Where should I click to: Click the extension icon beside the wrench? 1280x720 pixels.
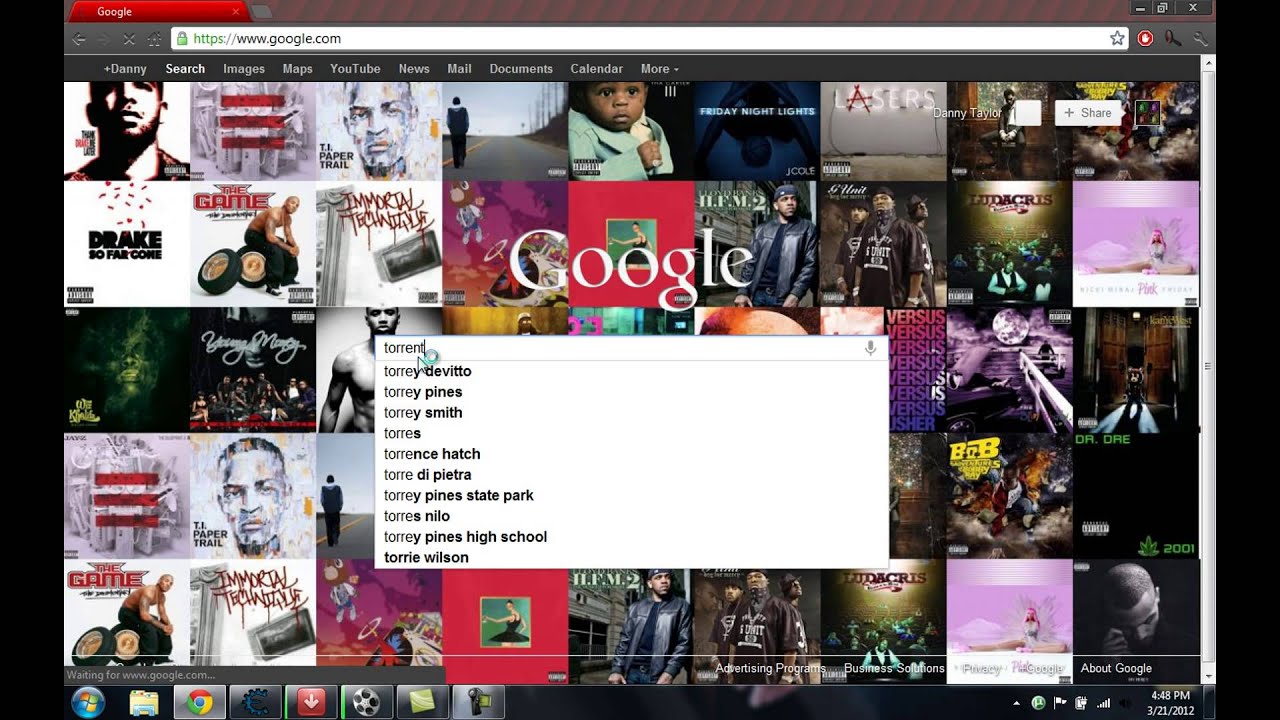point(1172,39)
